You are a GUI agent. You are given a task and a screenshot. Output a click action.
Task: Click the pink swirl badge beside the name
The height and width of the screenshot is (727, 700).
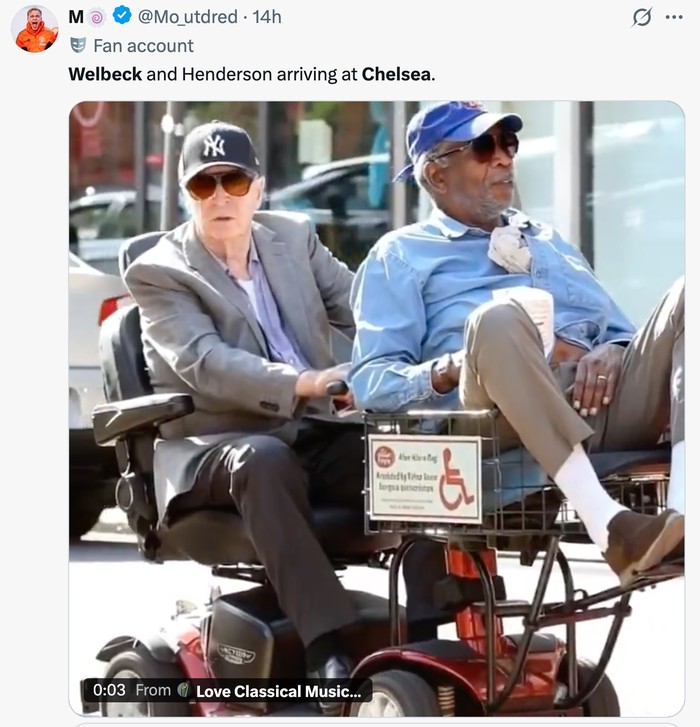click(97, 18)
